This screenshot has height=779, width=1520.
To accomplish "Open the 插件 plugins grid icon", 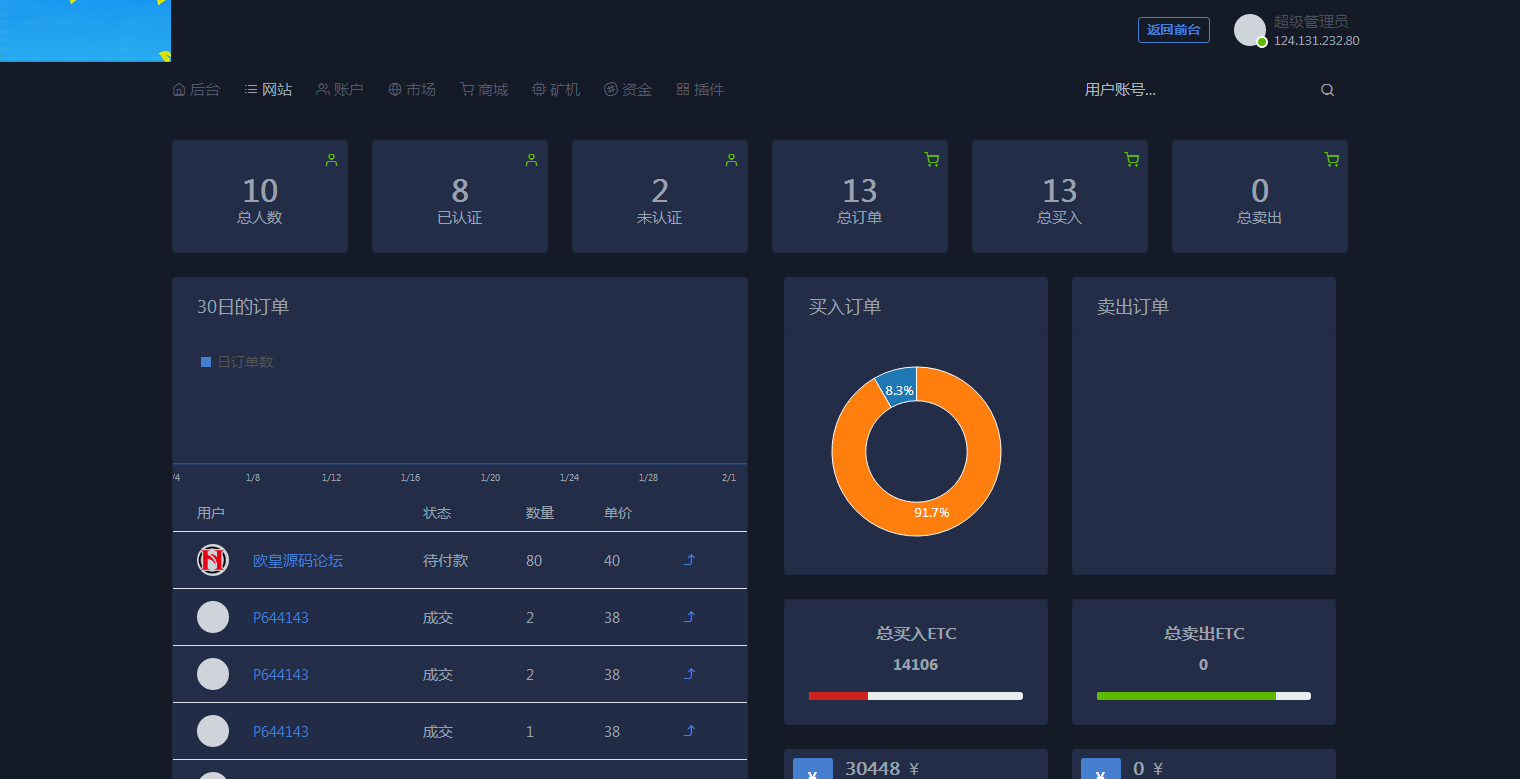I will pyautogui.click(x=682, y=89).
